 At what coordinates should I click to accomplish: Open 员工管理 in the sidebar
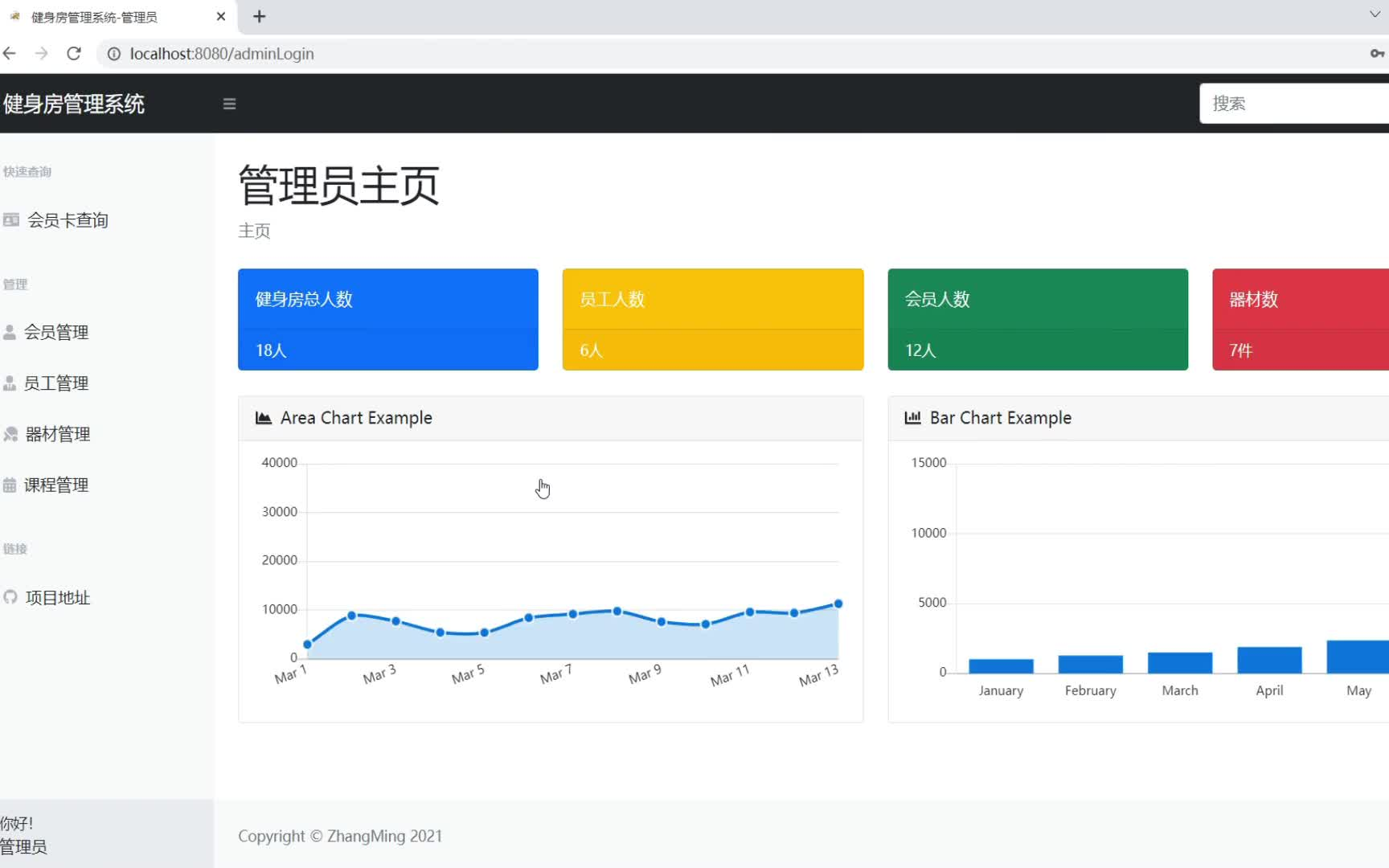tap(56, 383)
